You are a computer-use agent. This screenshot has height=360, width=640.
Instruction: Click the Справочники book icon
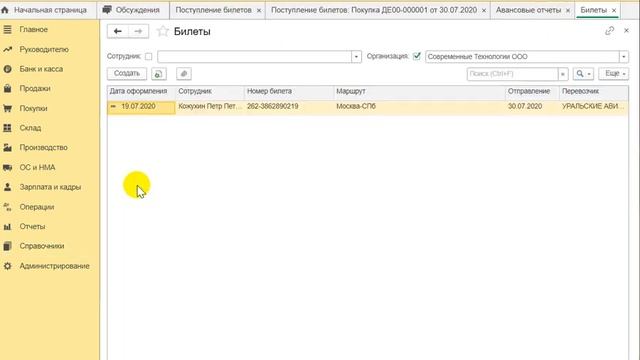tap(7, 246)
